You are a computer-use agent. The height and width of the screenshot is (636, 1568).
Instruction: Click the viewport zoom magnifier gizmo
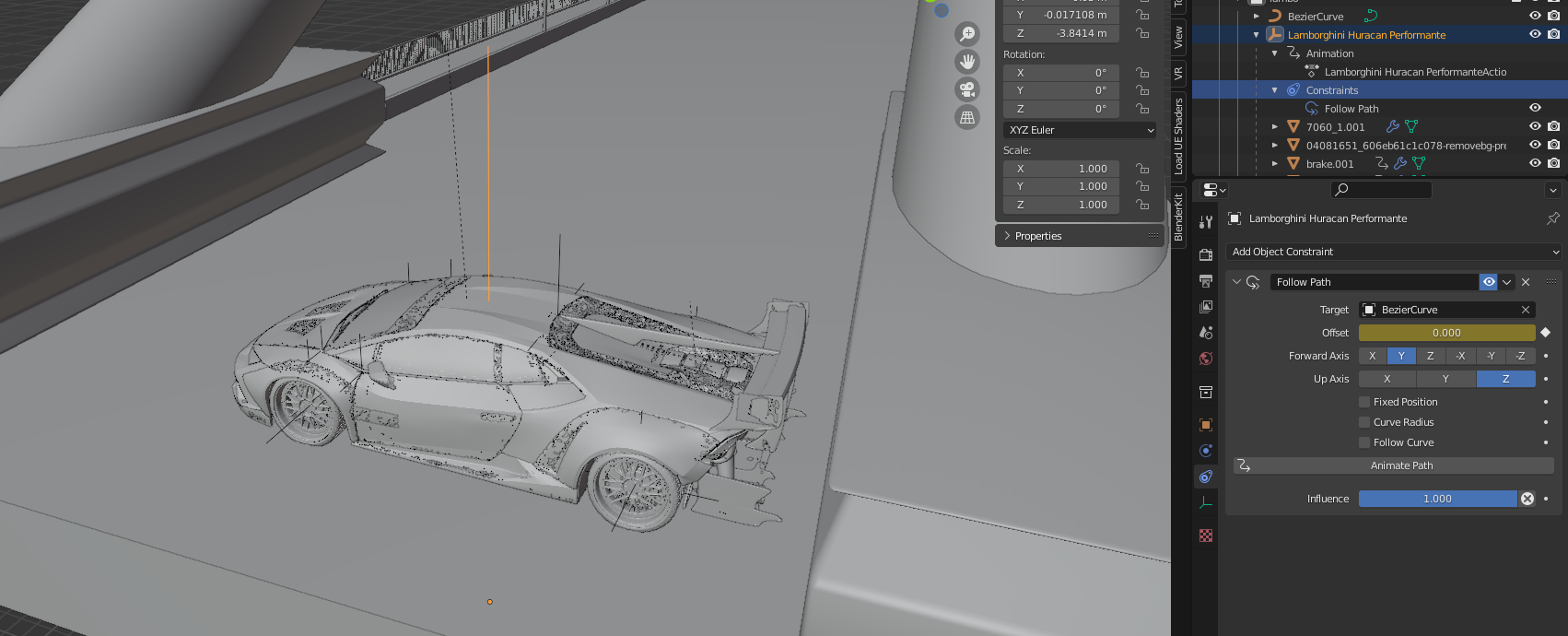coord(967,34)
